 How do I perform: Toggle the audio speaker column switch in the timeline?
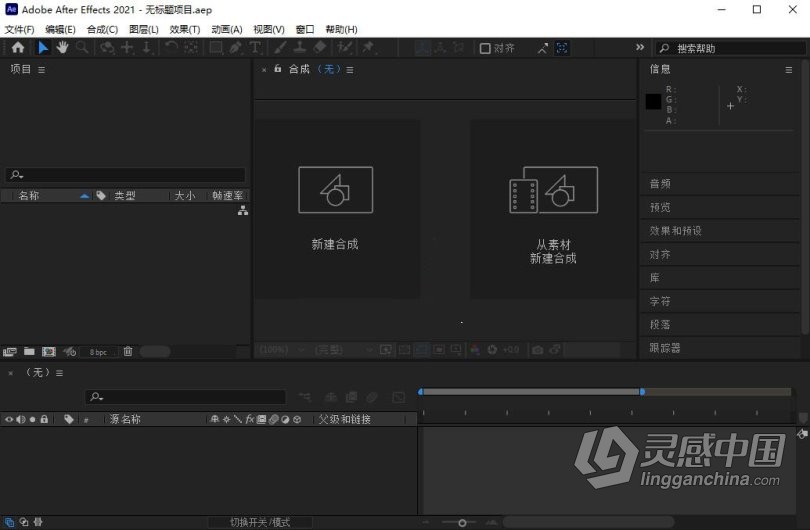(x=21, y=419)
